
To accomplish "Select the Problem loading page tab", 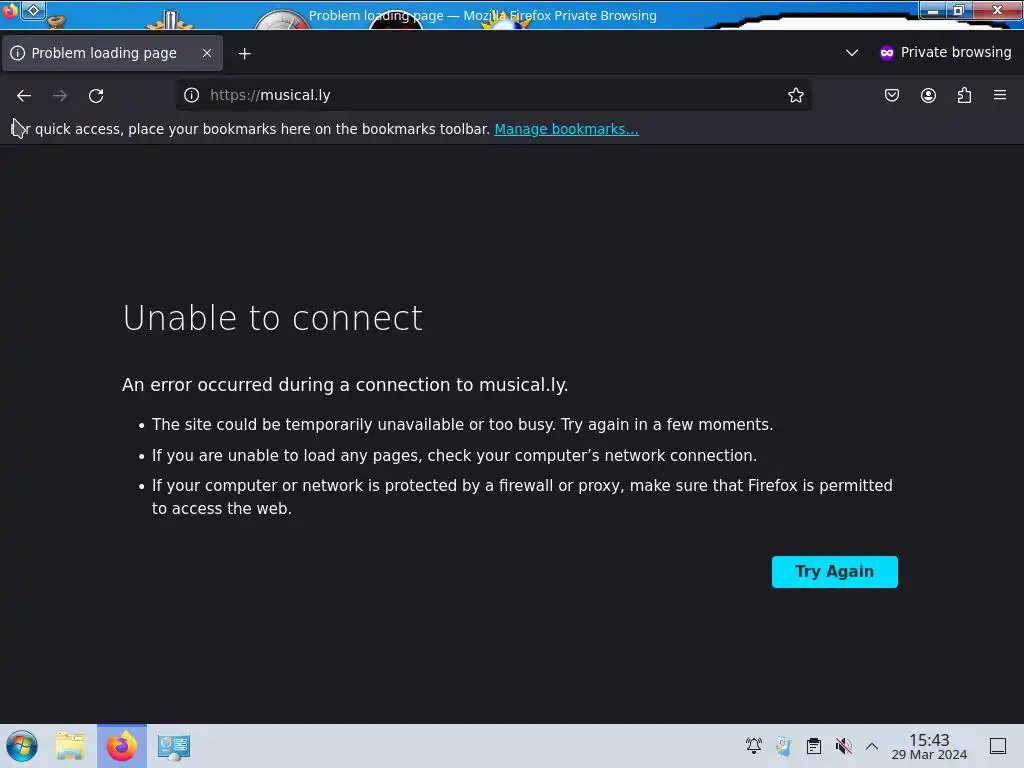I will (x=112, y=53).
